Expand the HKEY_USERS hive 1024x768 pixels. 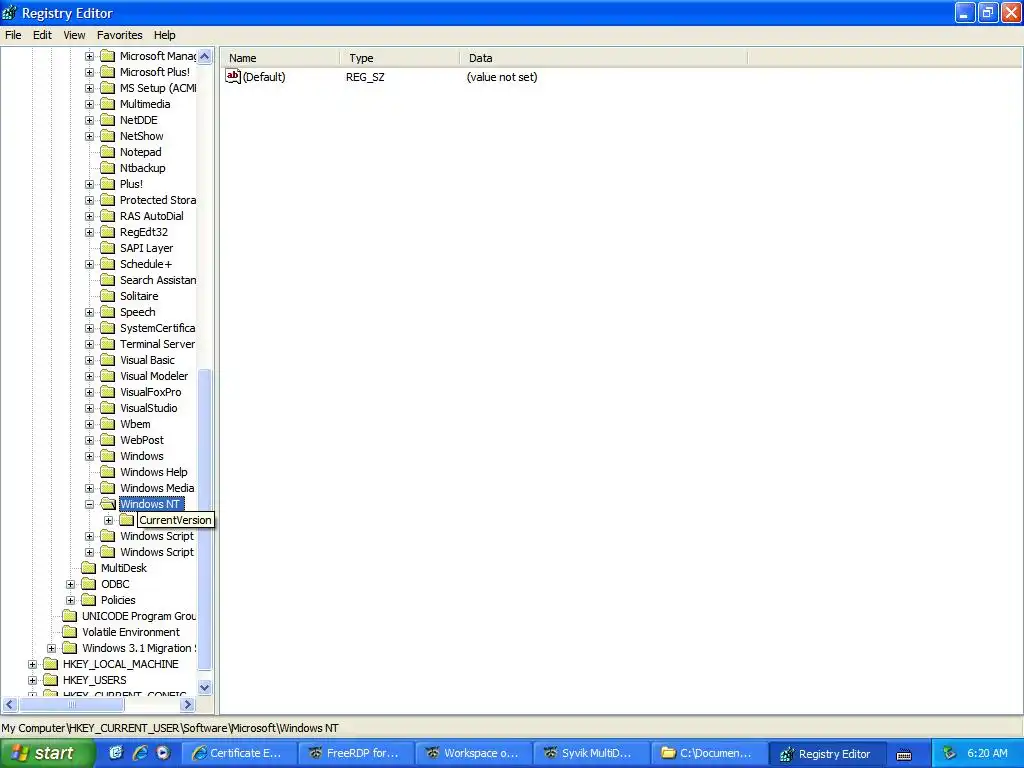33,680
